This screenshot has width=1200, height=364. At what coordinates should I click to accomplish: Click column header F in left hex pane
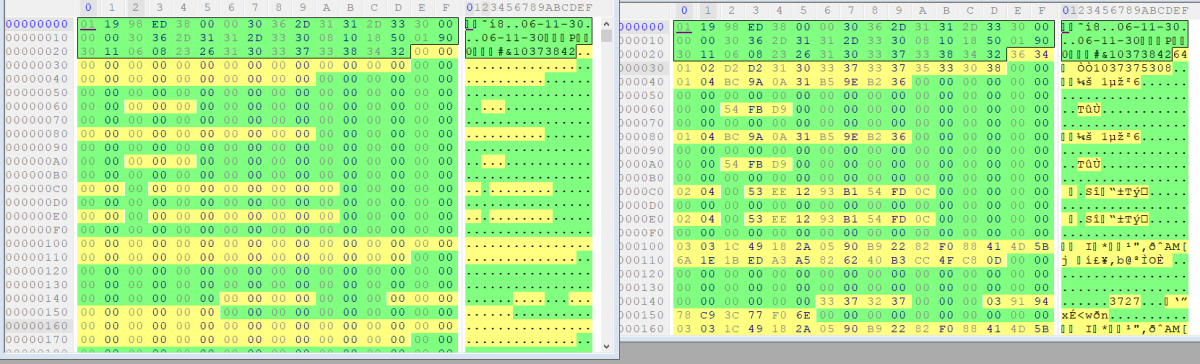(x=448, y=8)
